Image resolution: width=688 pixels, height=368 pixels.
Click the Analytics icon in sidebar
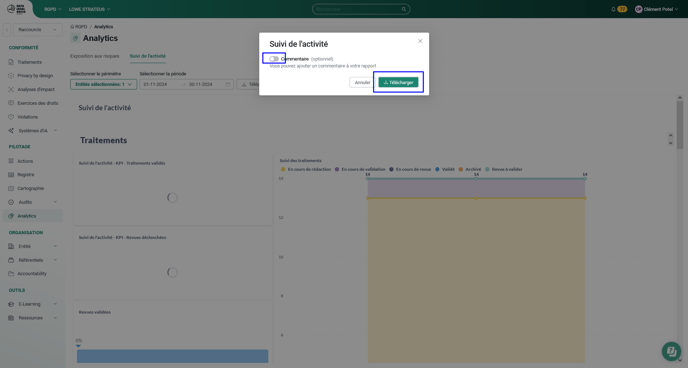coord(11,216)
